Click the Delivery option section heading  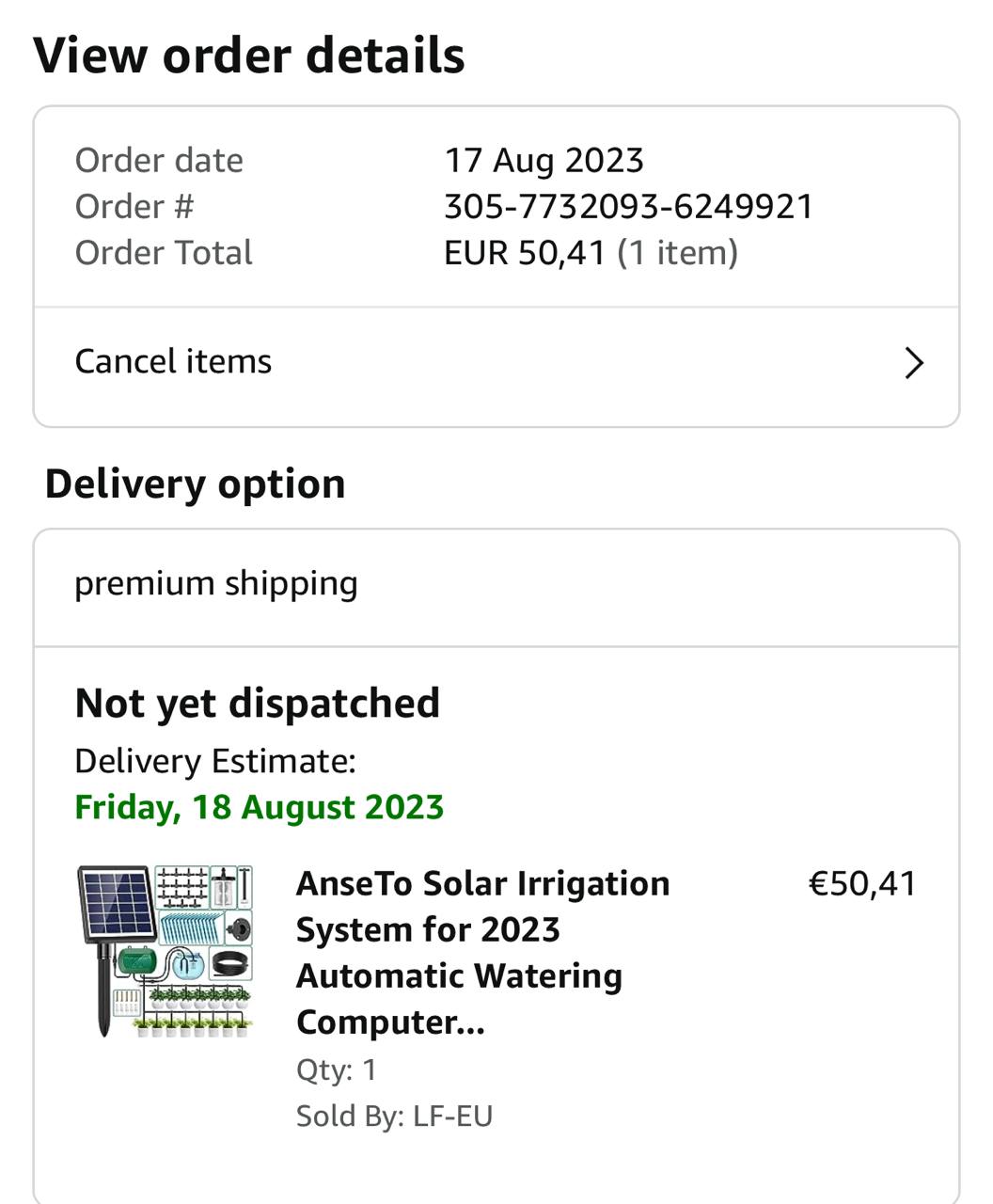195,484
